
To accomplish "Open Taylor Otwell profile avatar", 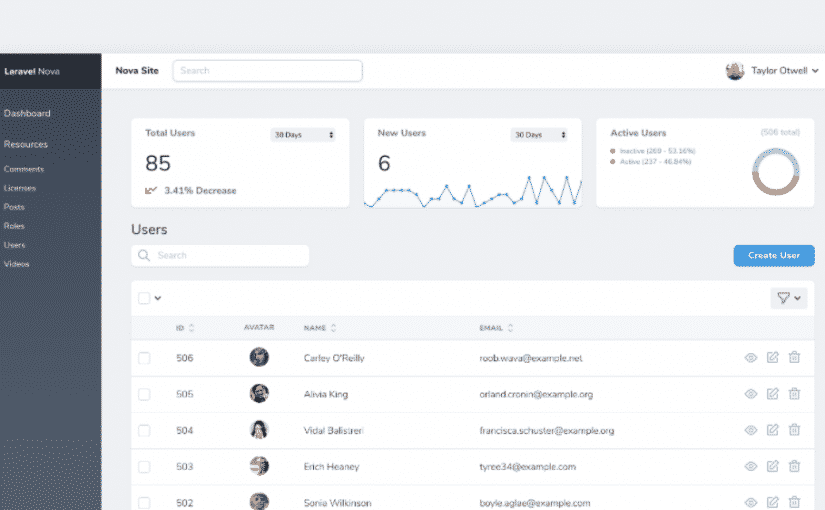I will pos(735,71).
